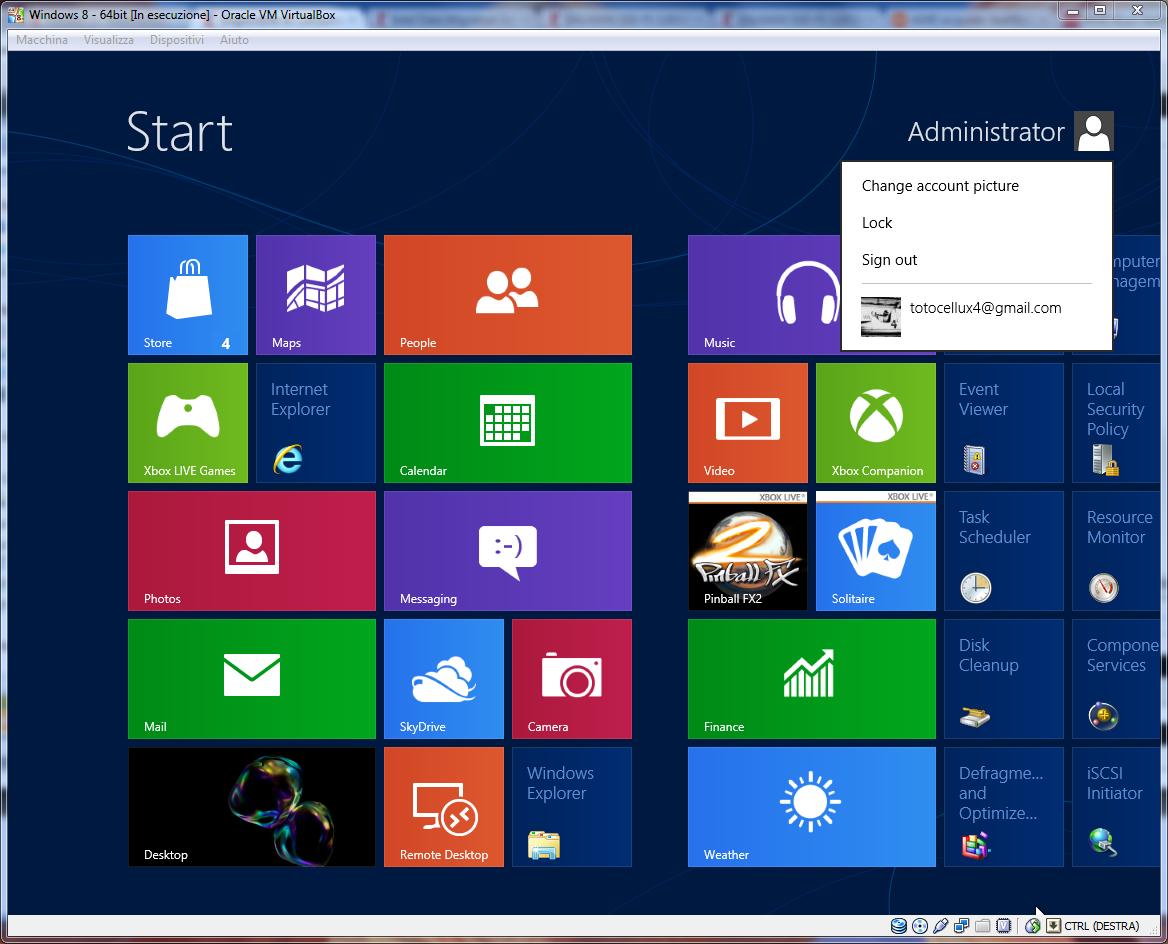
Task: Open the Aiuto menu
Action: click(234, 40)
